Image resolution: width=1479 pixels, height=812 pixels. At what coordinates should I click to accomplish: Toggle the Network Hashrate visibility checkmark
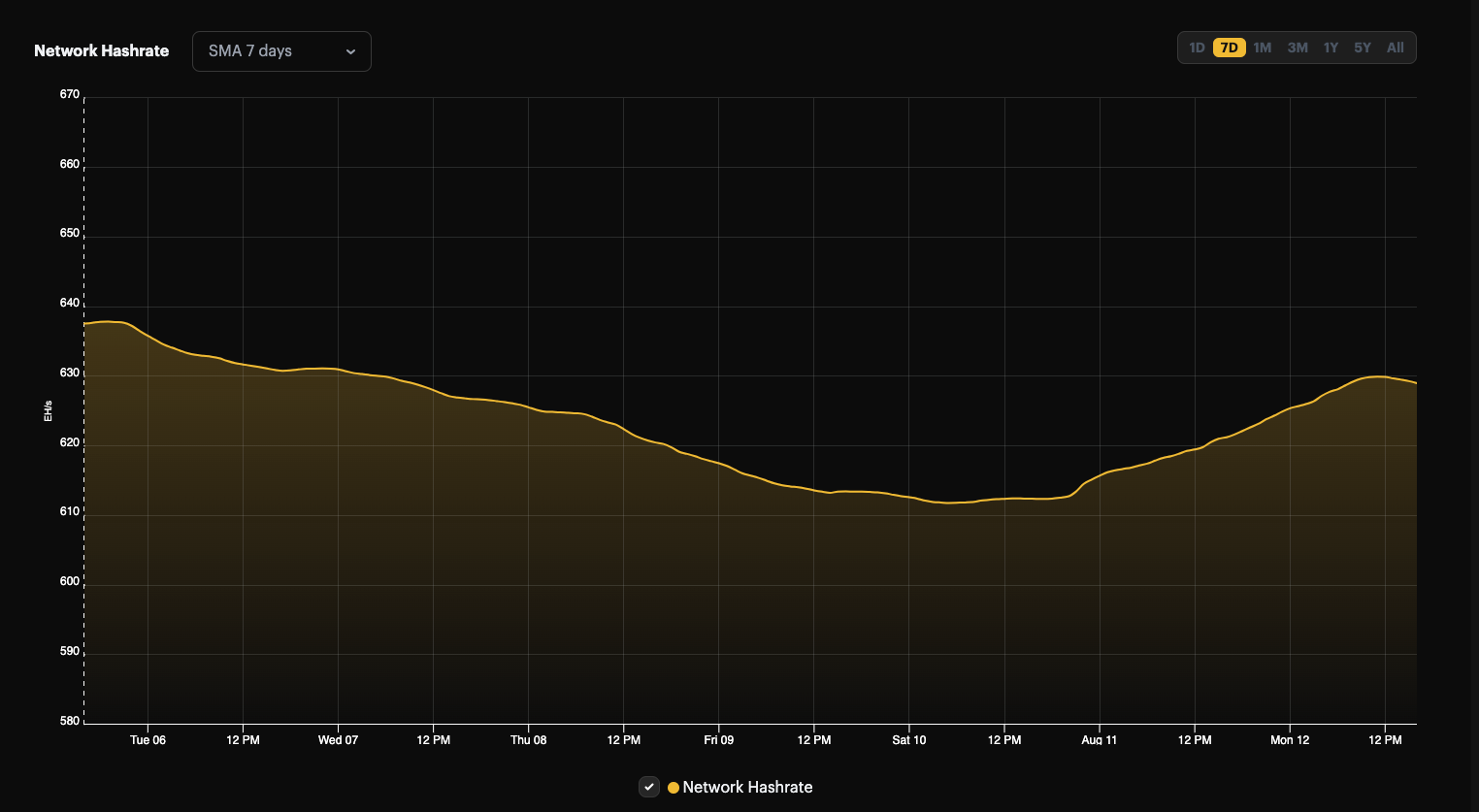(648, 787)
